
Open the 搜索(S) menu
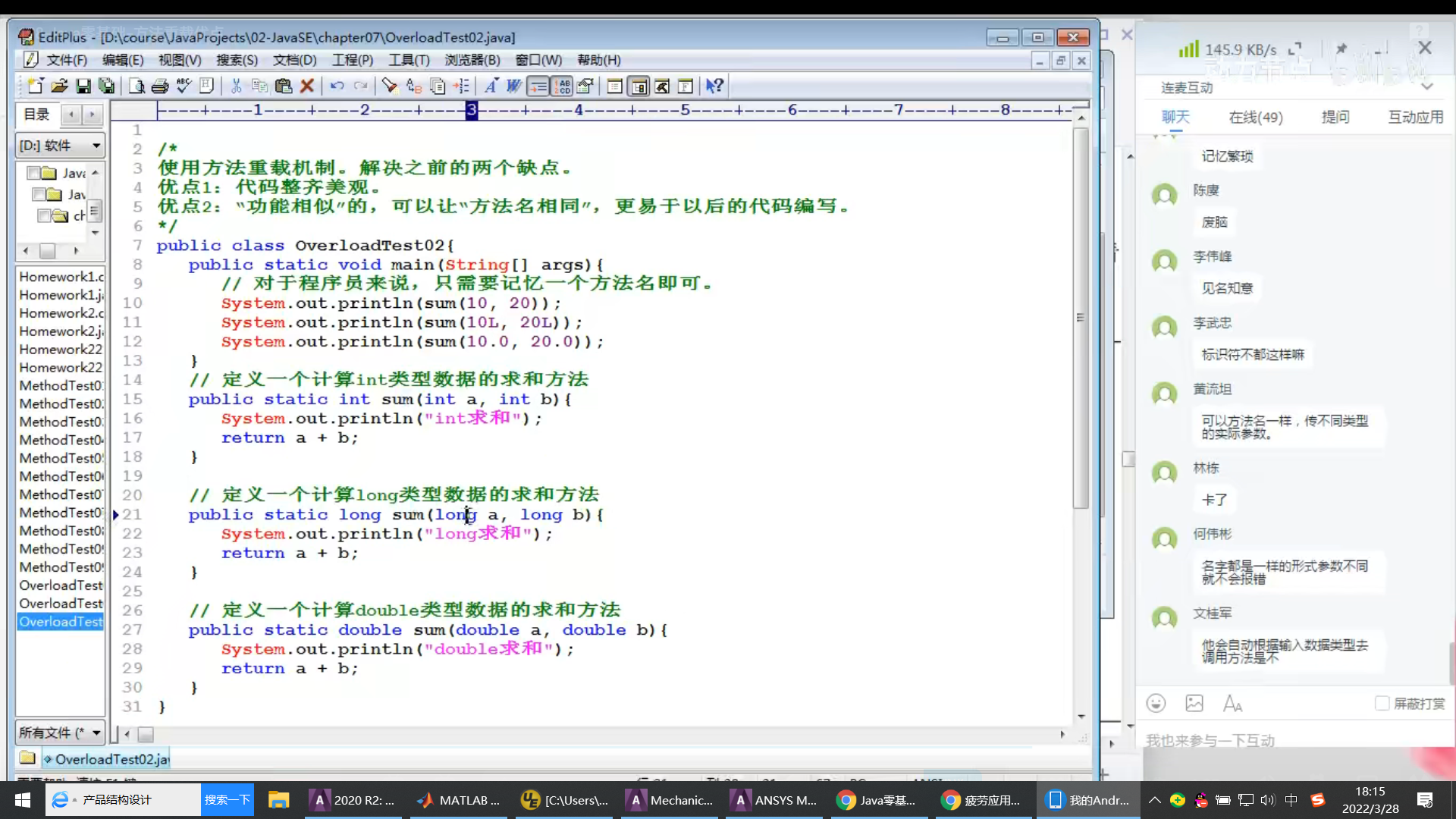237,60
